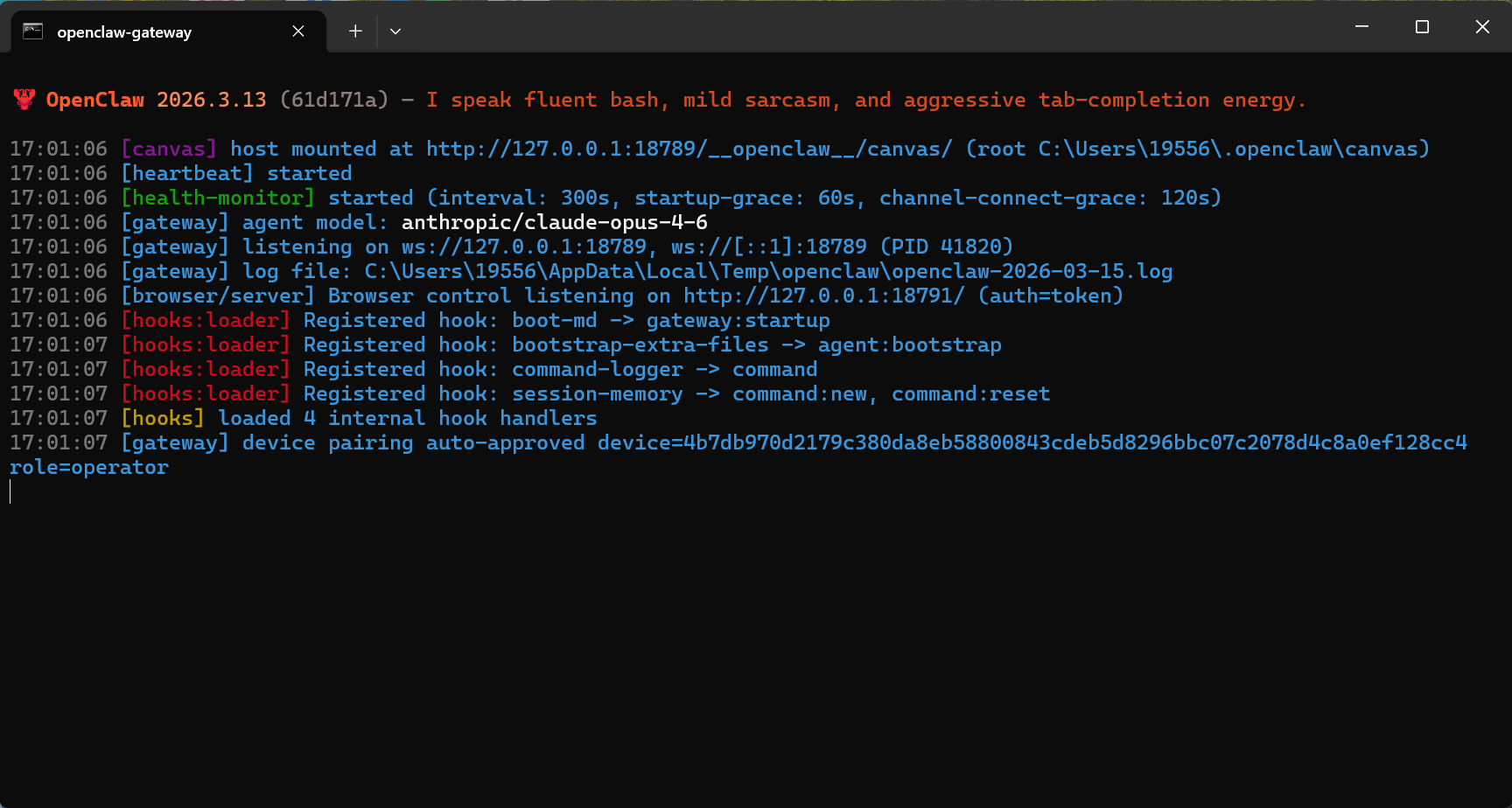The height and width of the screenshot is (808, 1512).
Task: Click the terminal icon in the tab
Action: [x=33, y=31]
